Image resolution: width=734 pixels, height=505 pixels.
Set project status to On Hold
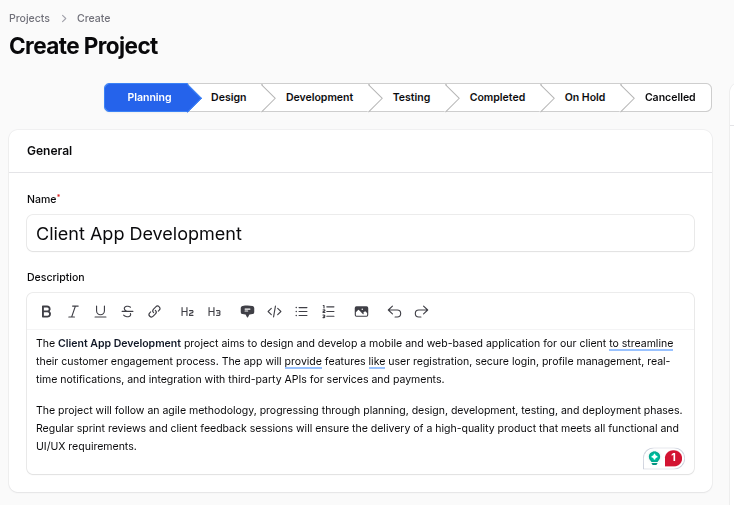(x=585, y=97)
